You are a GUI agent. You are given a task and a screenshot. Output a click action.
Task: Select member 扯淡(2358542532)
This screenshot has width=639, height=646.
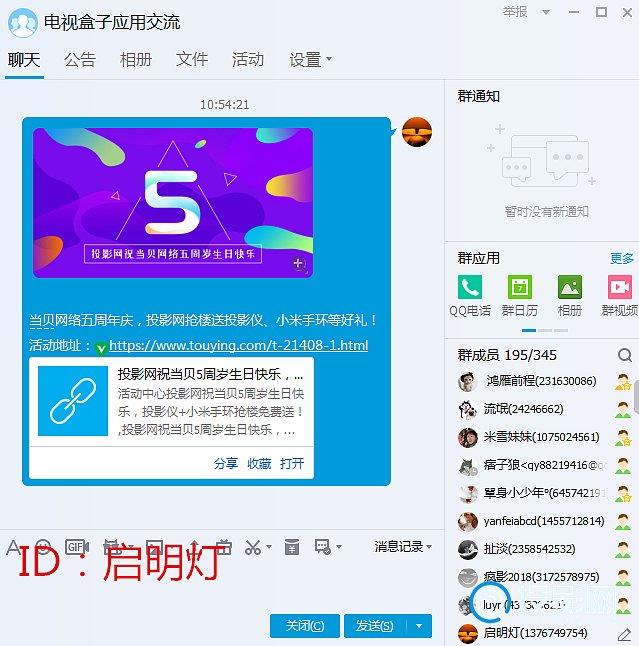click(x=544, y=550)
